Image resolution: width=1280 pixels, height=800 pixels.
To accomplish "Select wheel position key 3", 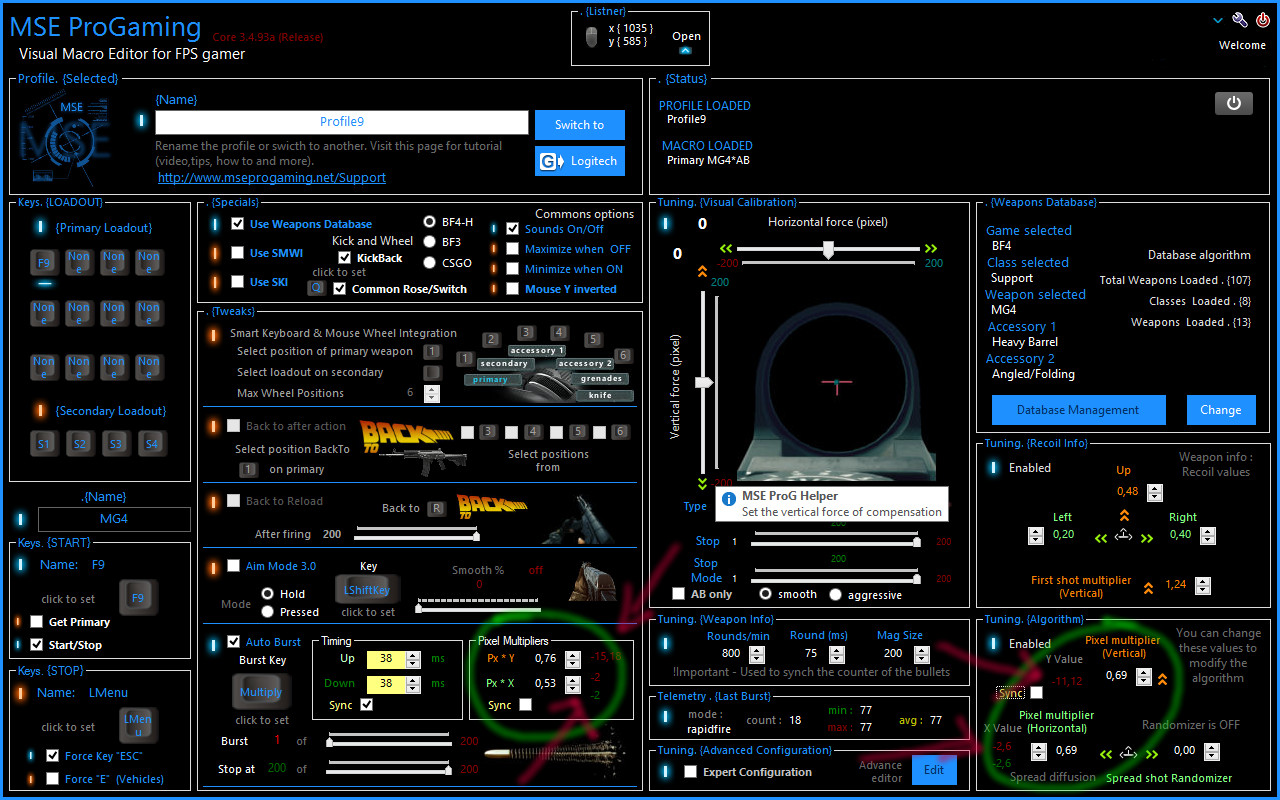I will pyautogui.click(x=527, y=332).
